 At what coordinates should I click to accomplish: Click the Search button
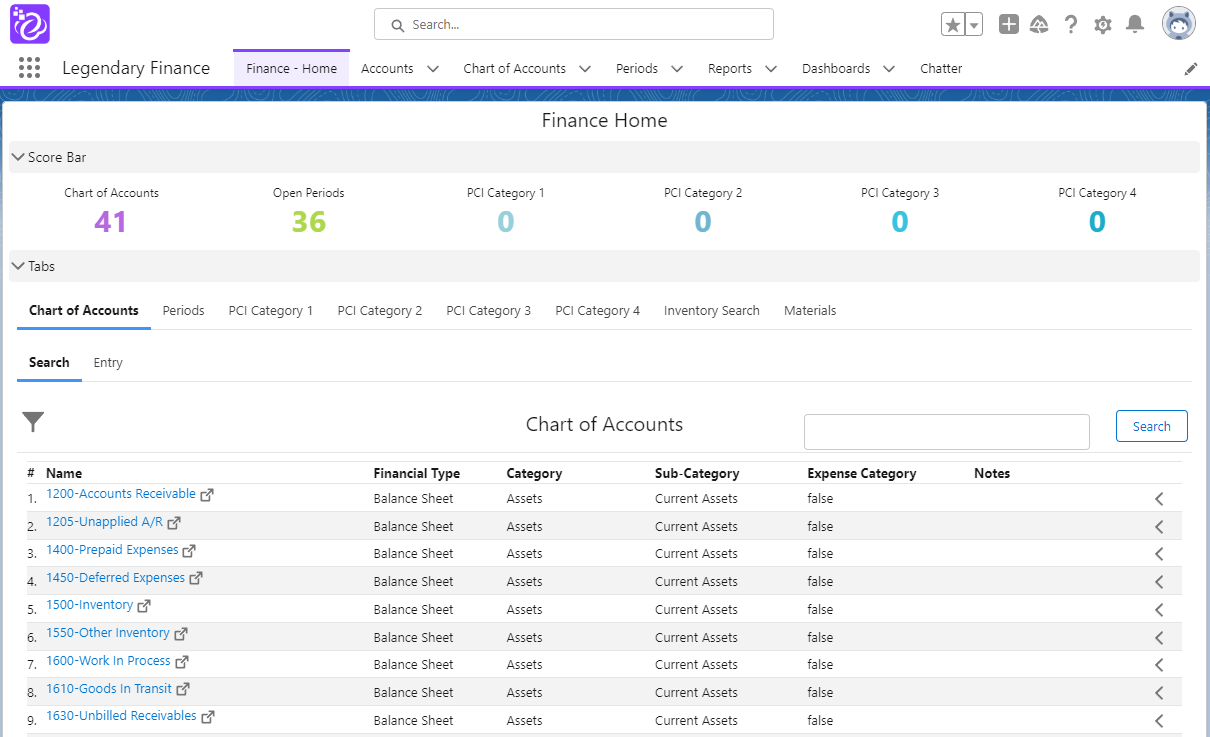pos(1151,426)
